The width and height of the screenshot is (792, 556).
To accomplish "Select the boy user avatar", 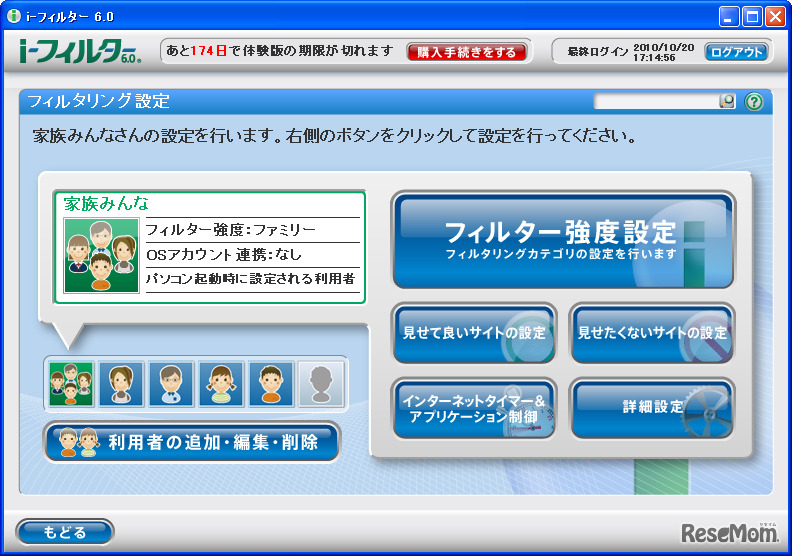I will point(271,384).
